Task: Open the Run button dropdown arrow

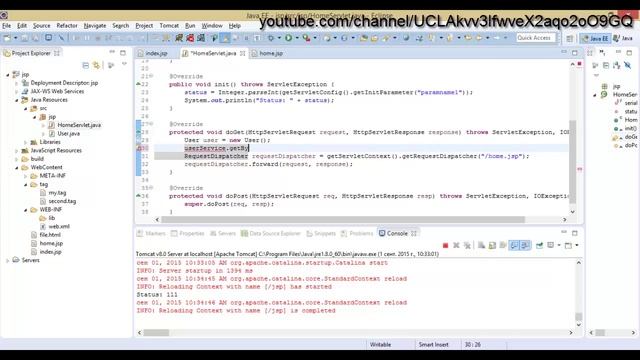Action: pyautogui.click(x=297, y=38)
